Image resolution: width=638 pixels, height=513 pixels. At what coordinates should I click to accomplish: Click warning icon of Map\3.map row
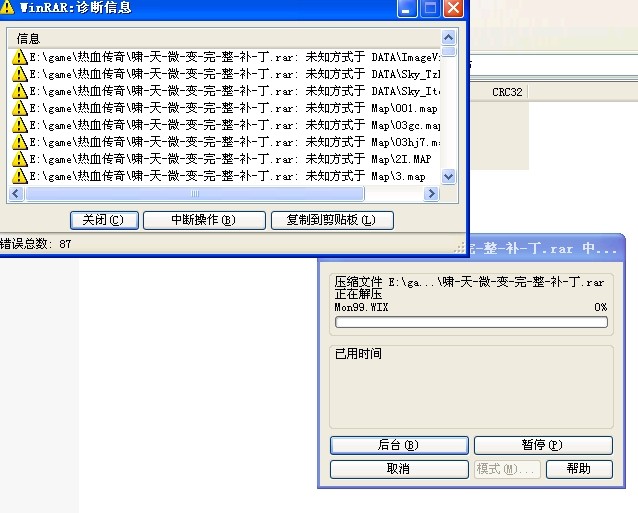point(19,177)
